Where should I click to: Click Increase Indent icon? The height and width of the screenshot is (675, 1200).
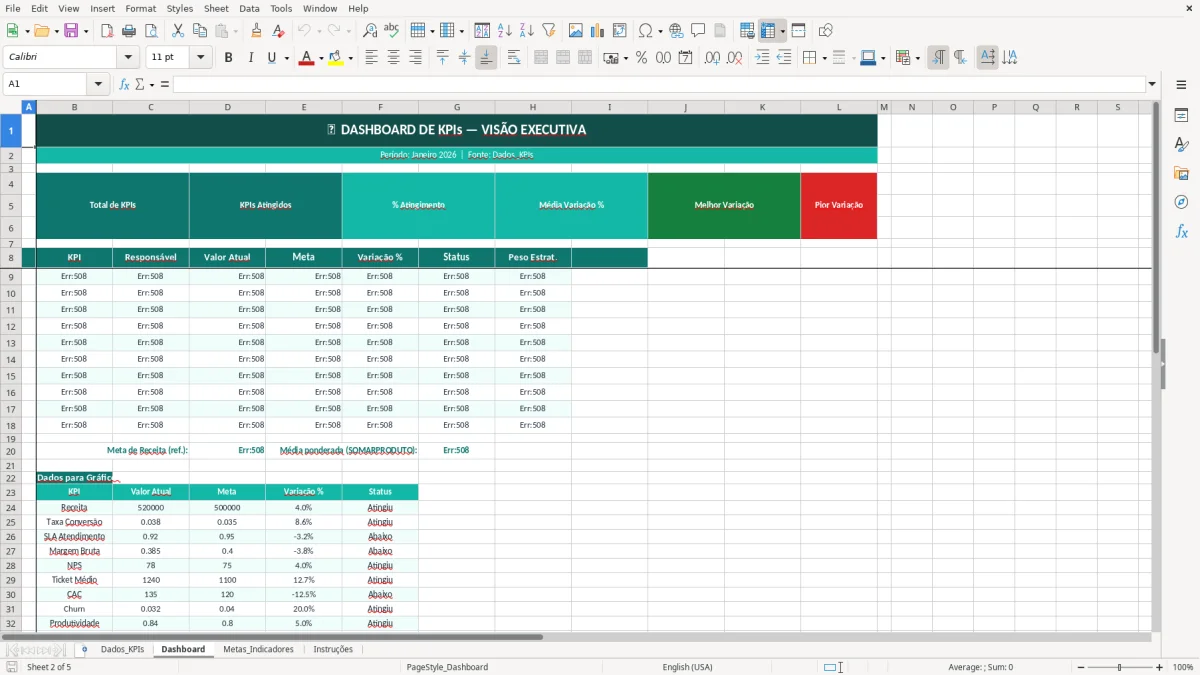[x=762, y=58]
